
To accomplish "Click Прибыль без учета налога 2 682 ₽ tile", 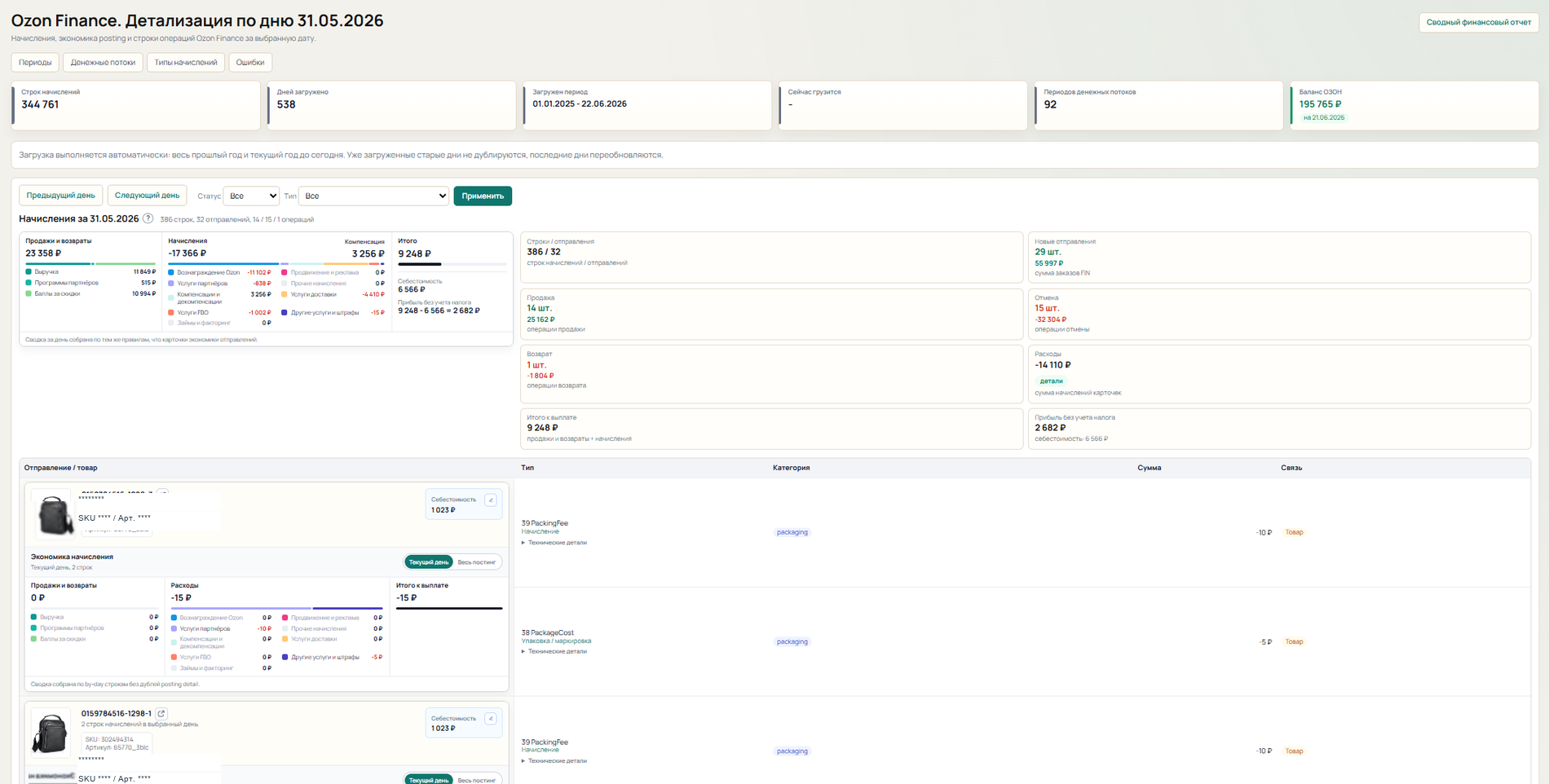I will click(1279, 429).
